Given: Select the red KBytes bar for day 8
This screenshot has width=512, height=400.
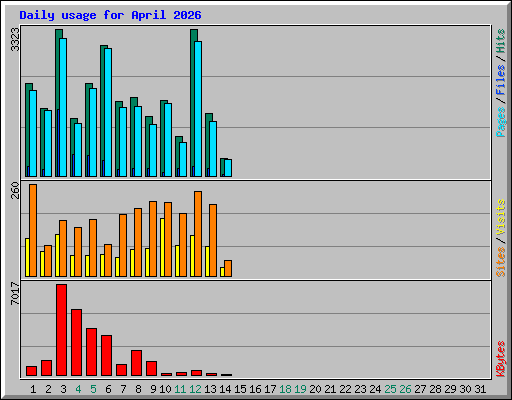Looking at the screenshot, I should coord(136,363).
